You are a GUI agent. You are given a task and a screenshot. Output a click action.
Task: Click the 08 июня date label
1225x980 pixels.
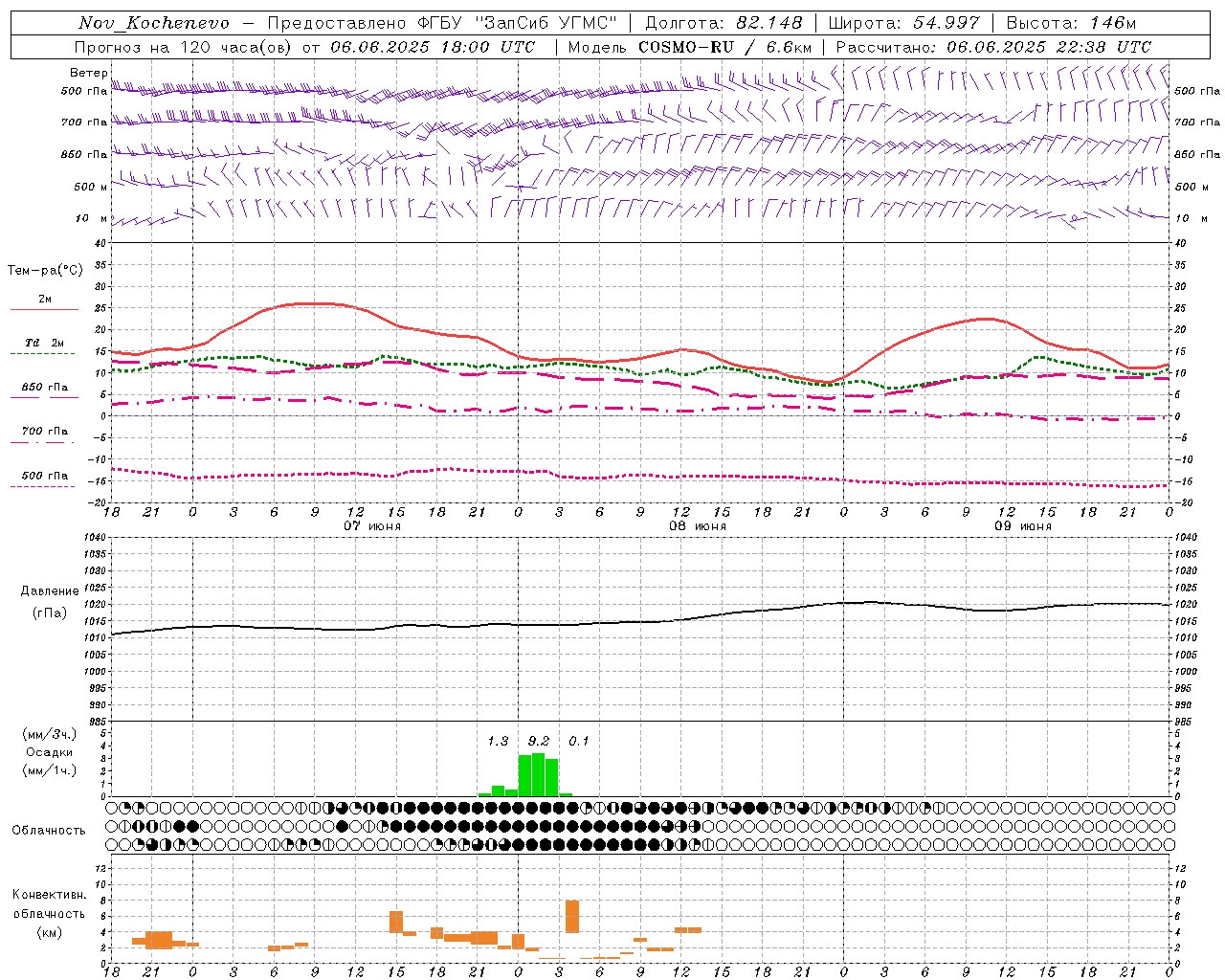click(x=698, y=526)
